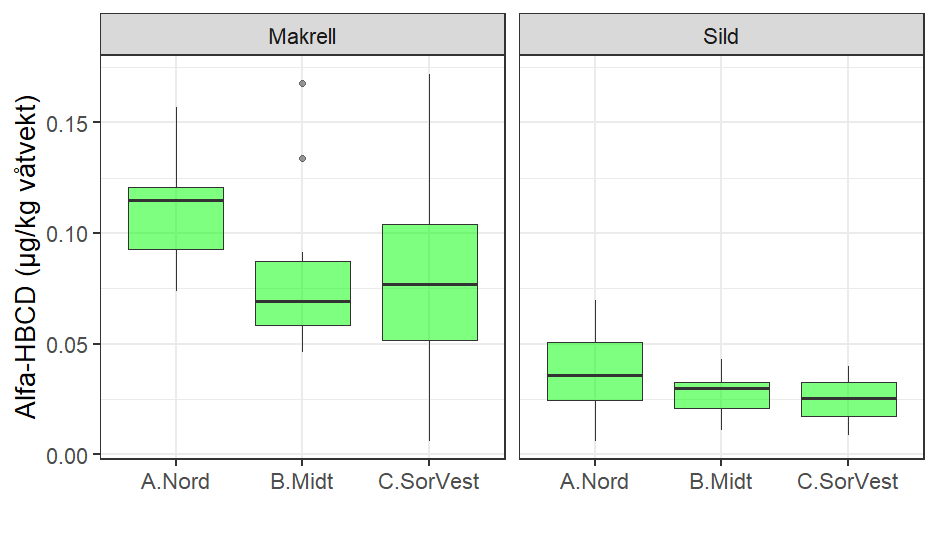Click the lower outlier point above Makrell B.Midt
Screen dimensions: 938x539
tap(302, 158)
